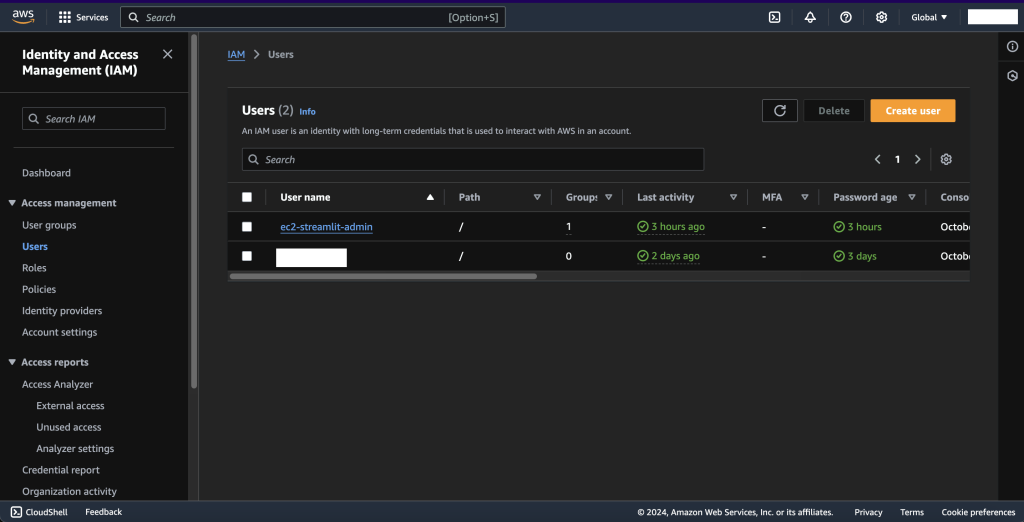1024x522 pixels.
Task: Sort by User name column arrow
Action: (x=430, y=197)
